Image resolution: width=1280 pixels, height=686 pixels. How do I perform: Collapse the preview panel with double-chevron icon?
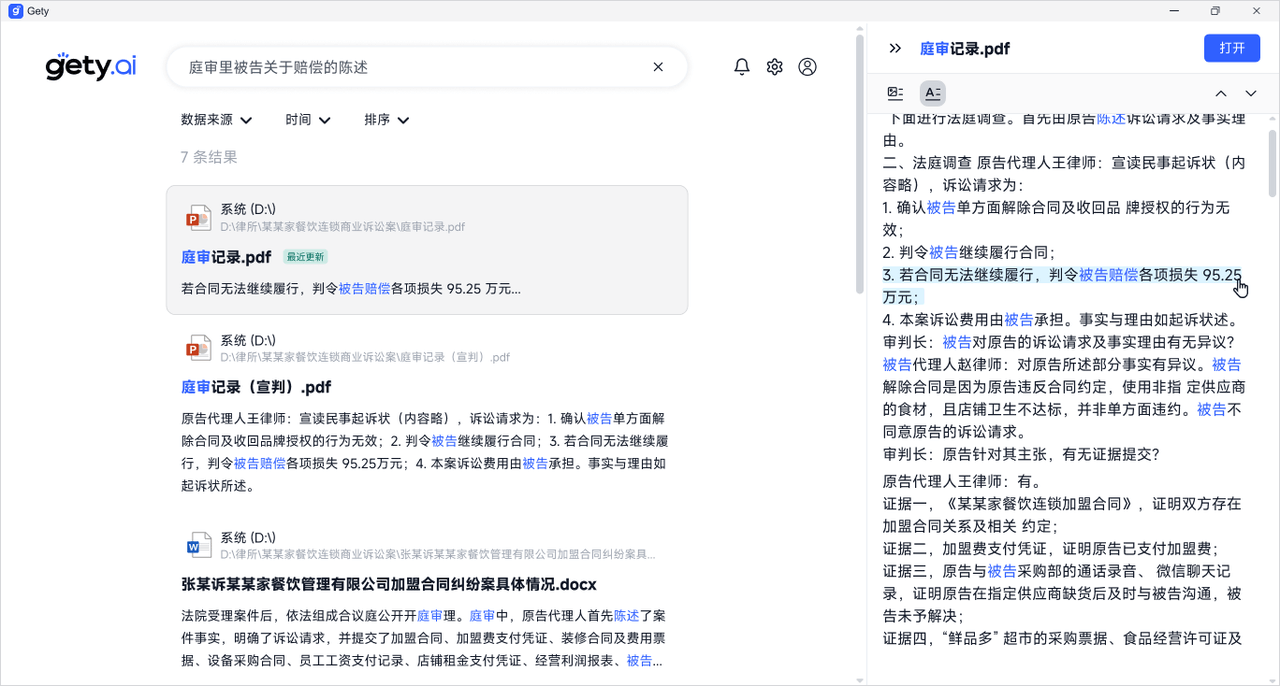895,49
